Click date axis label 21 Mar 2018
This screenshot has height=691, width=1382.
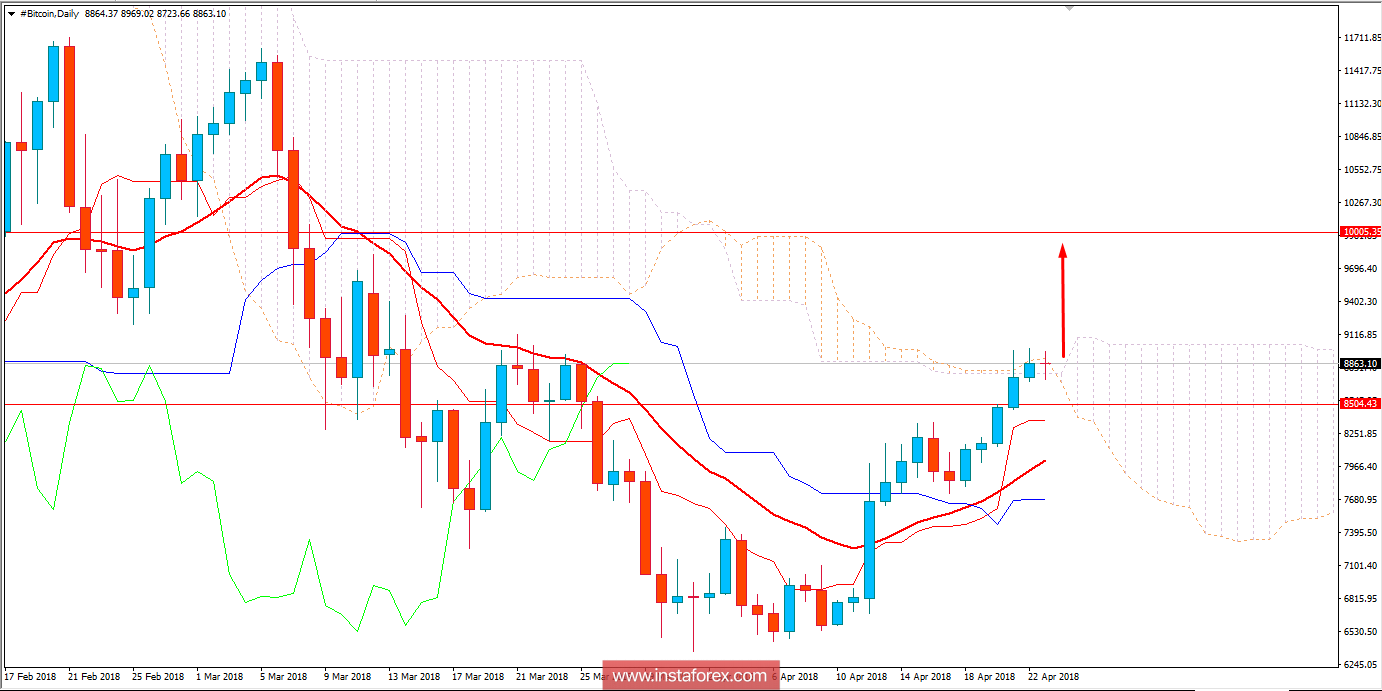(542, 677)
